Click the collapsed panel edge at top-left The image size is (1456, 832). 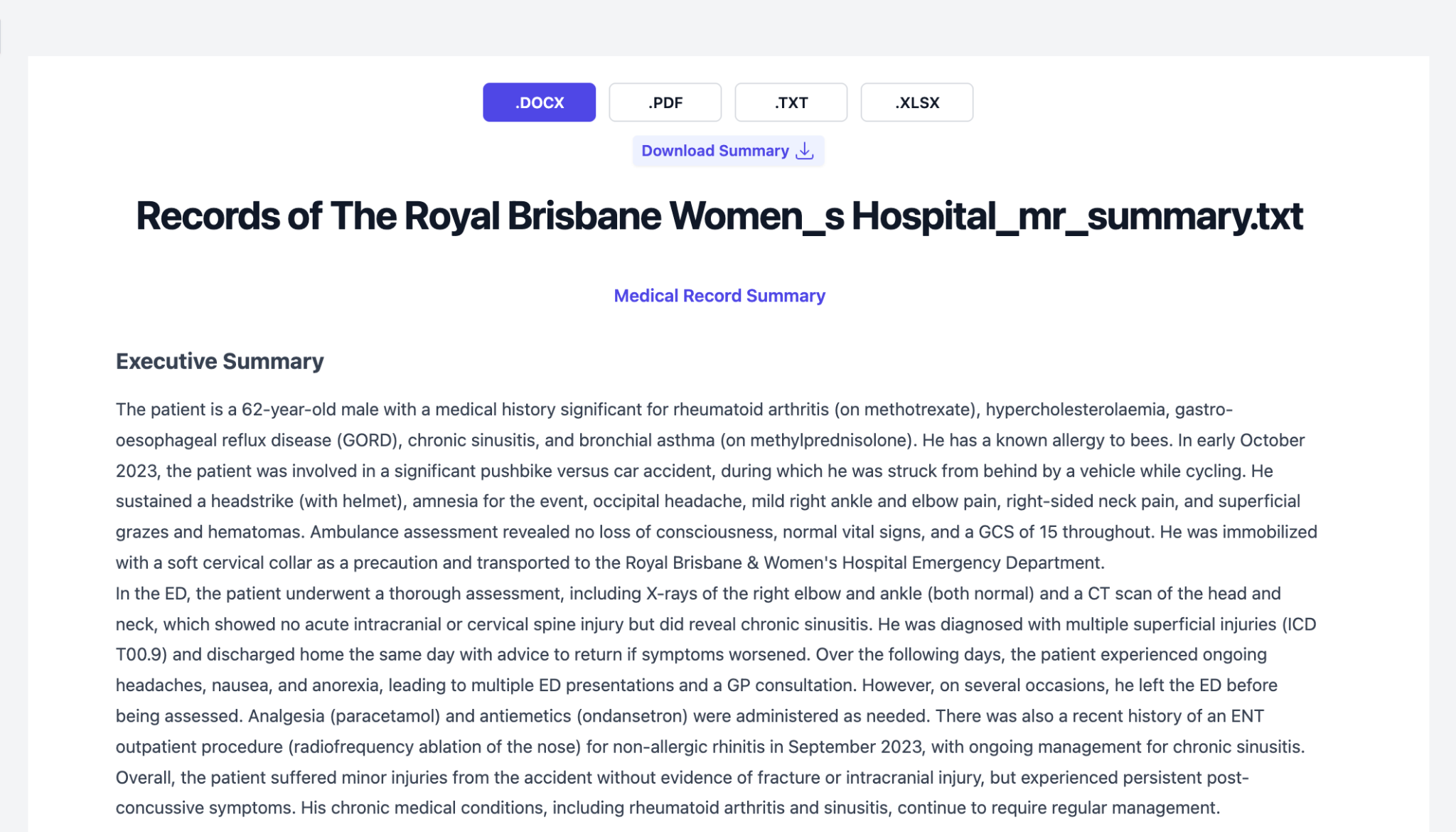1,37
